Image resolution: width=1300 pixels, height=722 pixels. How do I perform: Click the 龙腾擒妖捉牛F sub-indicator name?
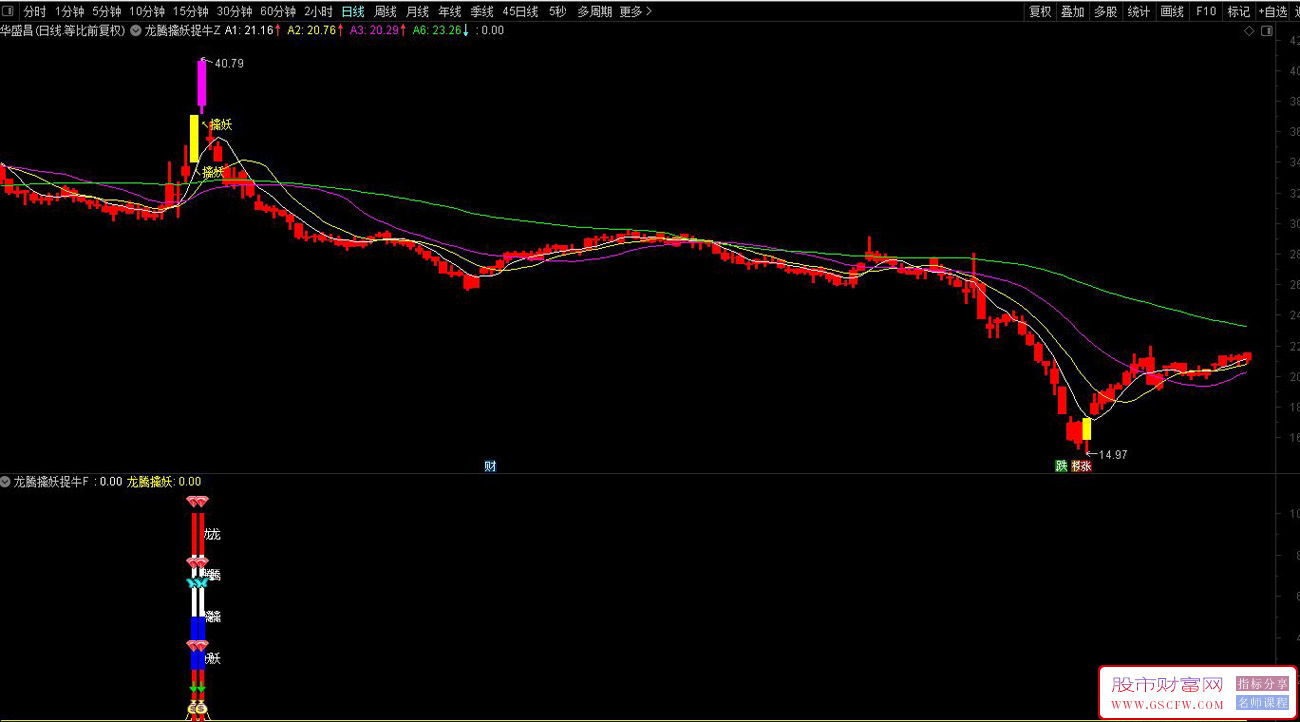pyautogui.click(x=52, y=482)
